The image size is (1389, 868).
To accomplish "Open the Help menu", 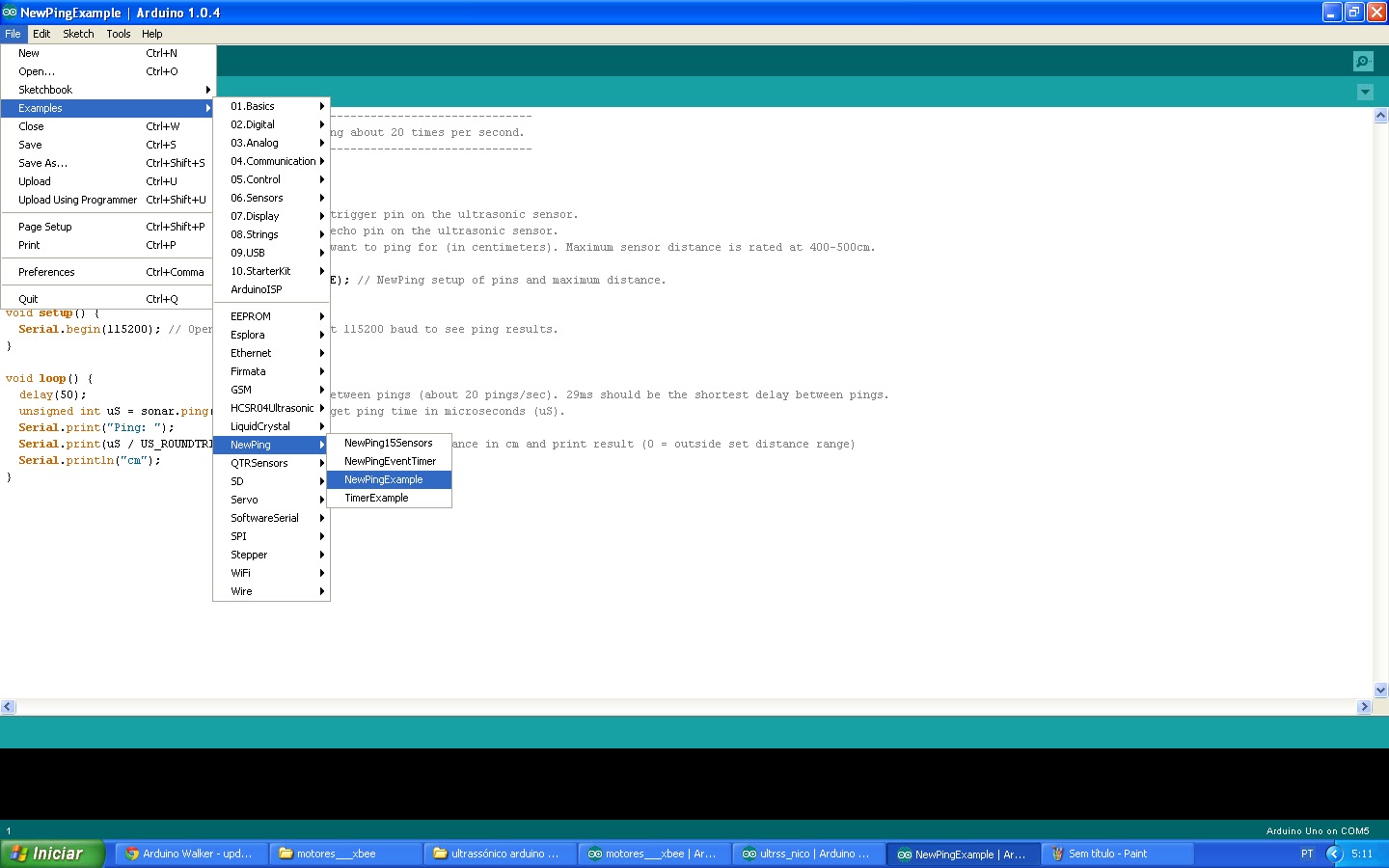I will point(152,34).
